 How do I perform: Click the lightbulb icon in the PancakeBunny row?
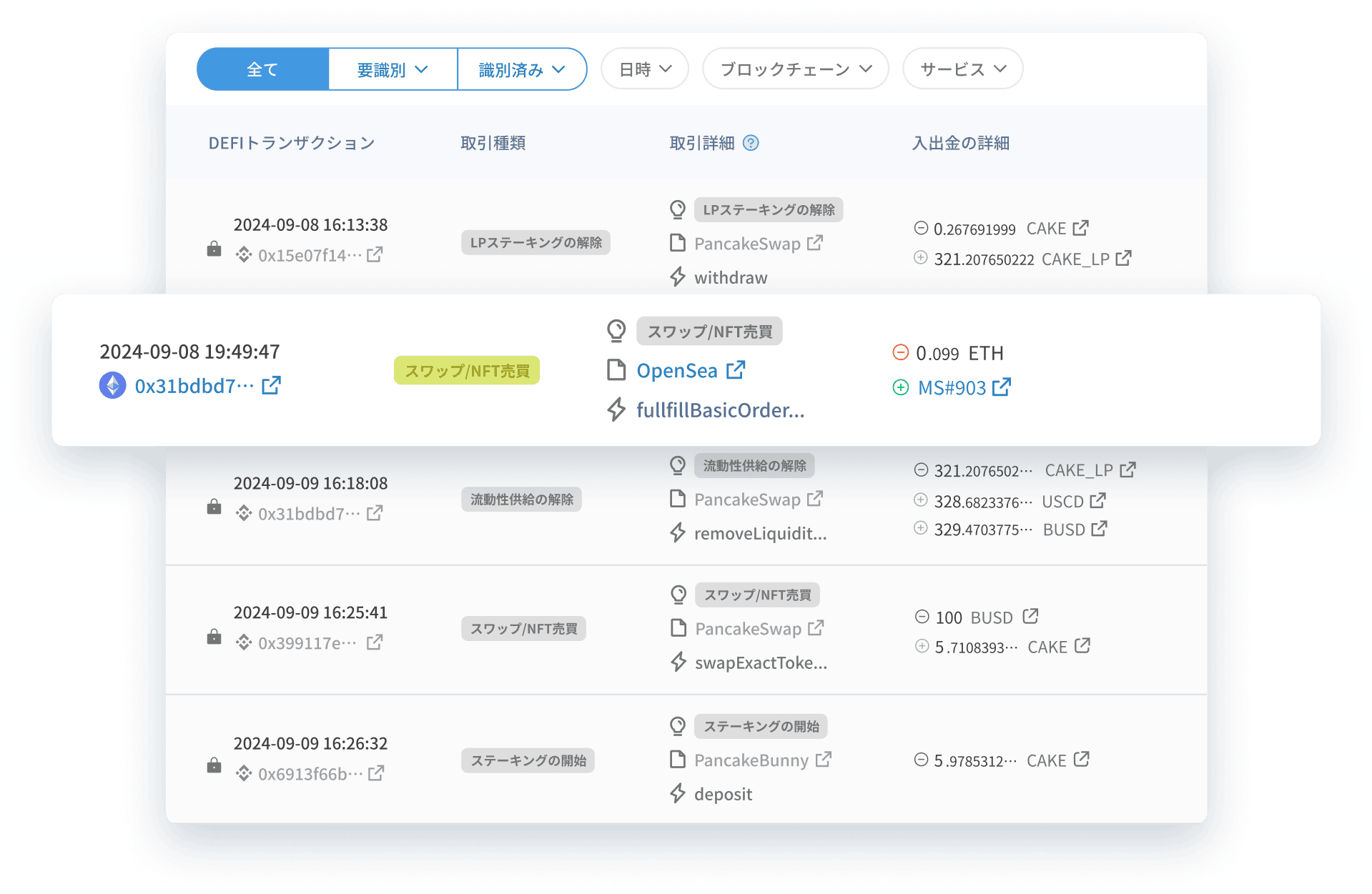(x=678, y=726)
